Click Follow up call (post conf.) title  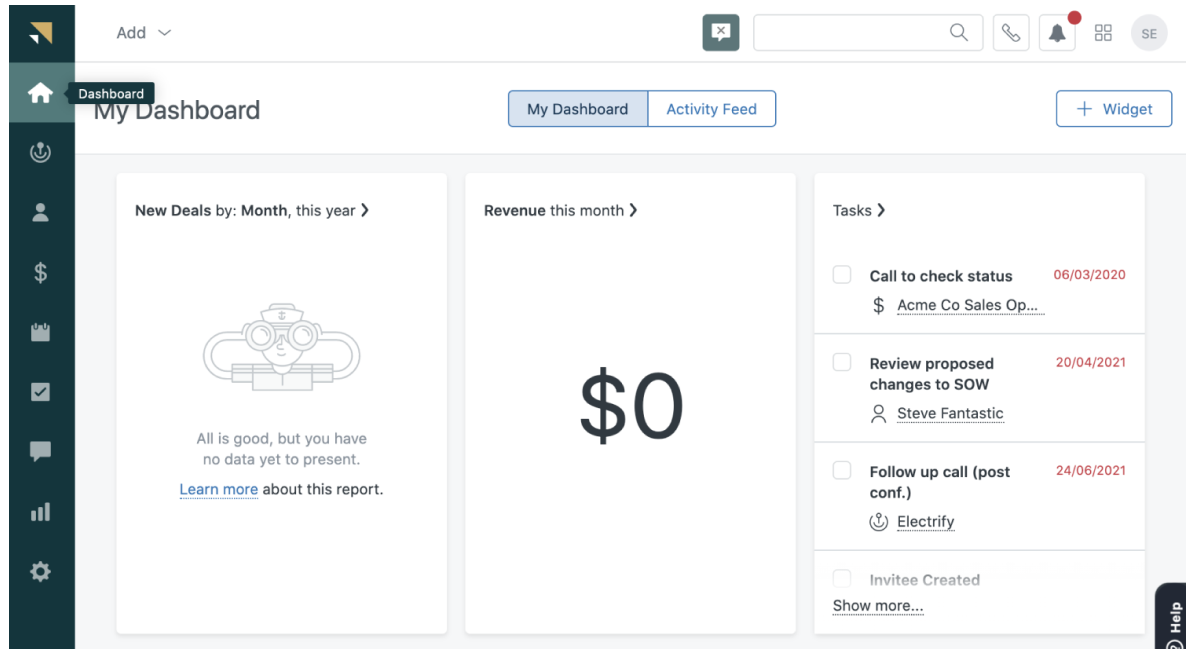tap(940, 482)
